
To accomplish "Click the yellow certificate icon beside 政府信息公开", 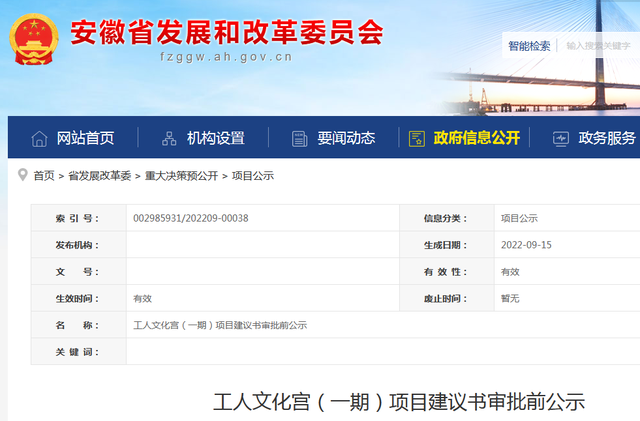I will pos(417,139).
